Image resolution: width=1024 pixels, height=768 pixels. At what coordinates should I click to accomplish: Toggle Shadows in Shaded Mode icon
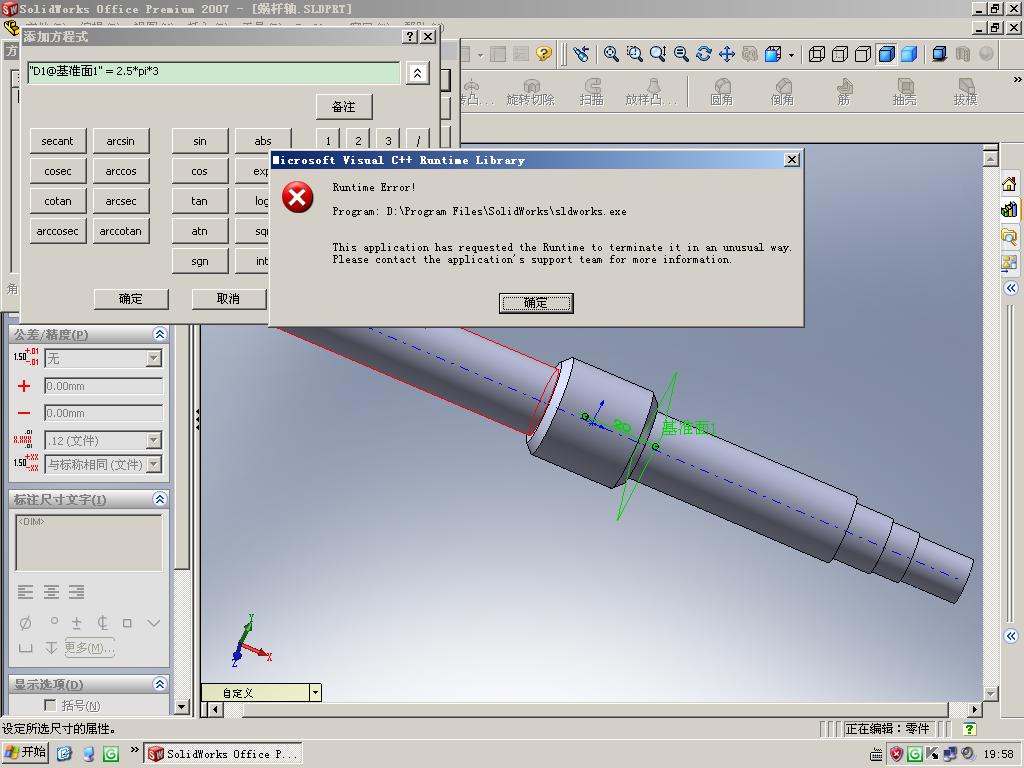point(939,54)
